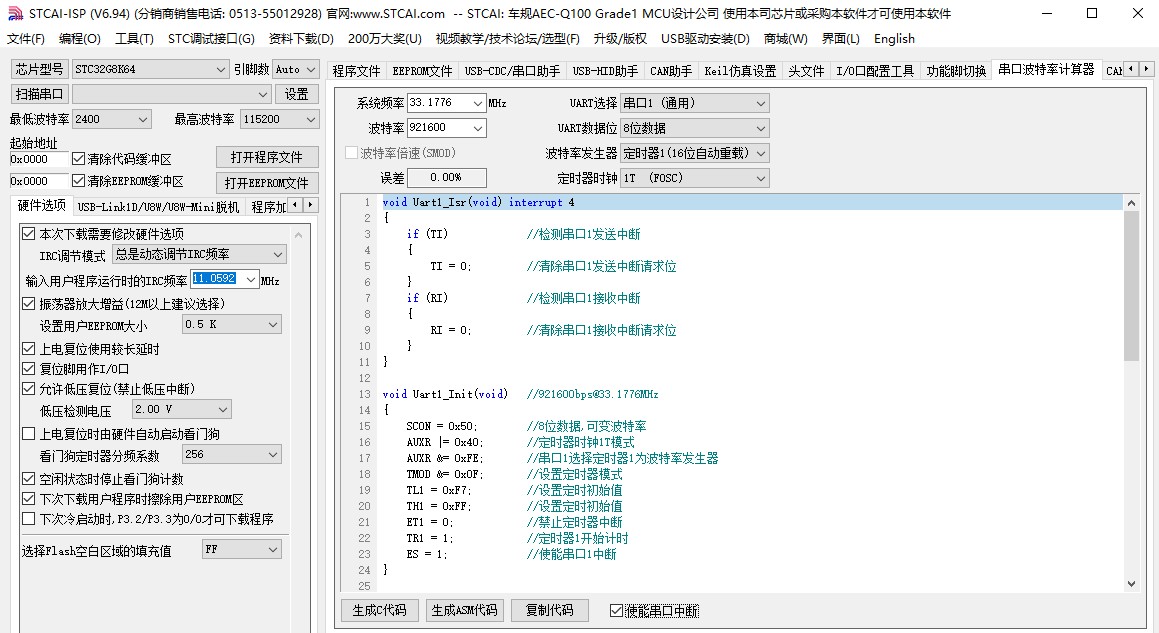This screenshot has height=633, width=1159.
Task: Switch interface language to English
Action: click(x=894, y=38)
